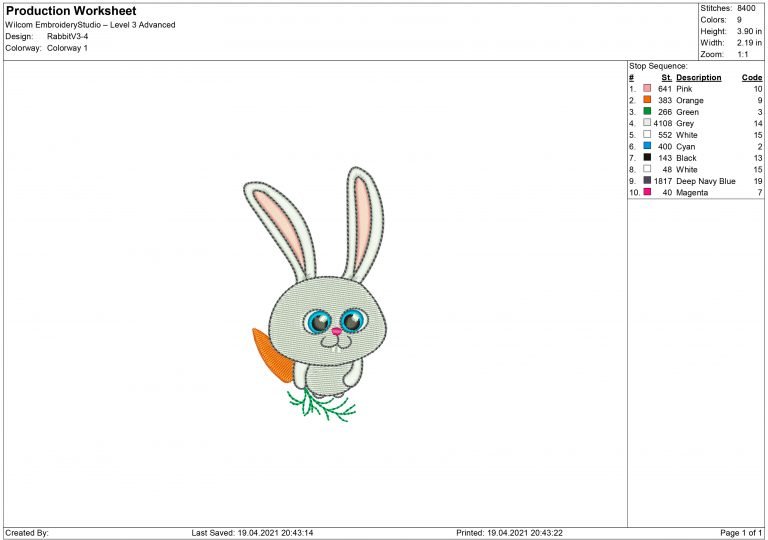
Task: Click the 'Description' column header
Action: tap(698, 77)
